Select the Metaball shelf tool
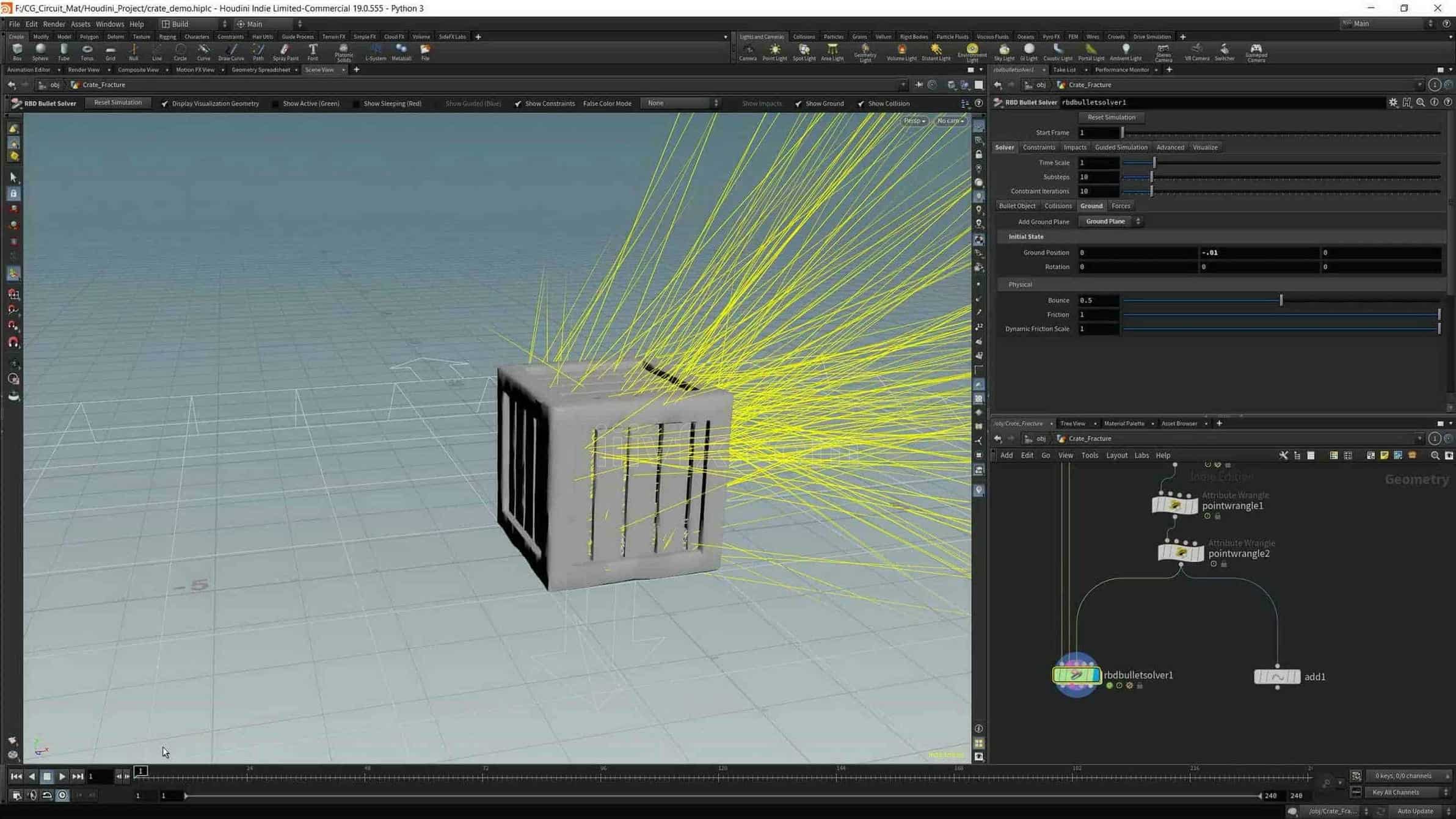The width and height of the screenshot is (1456, 819). click(401, 51)
